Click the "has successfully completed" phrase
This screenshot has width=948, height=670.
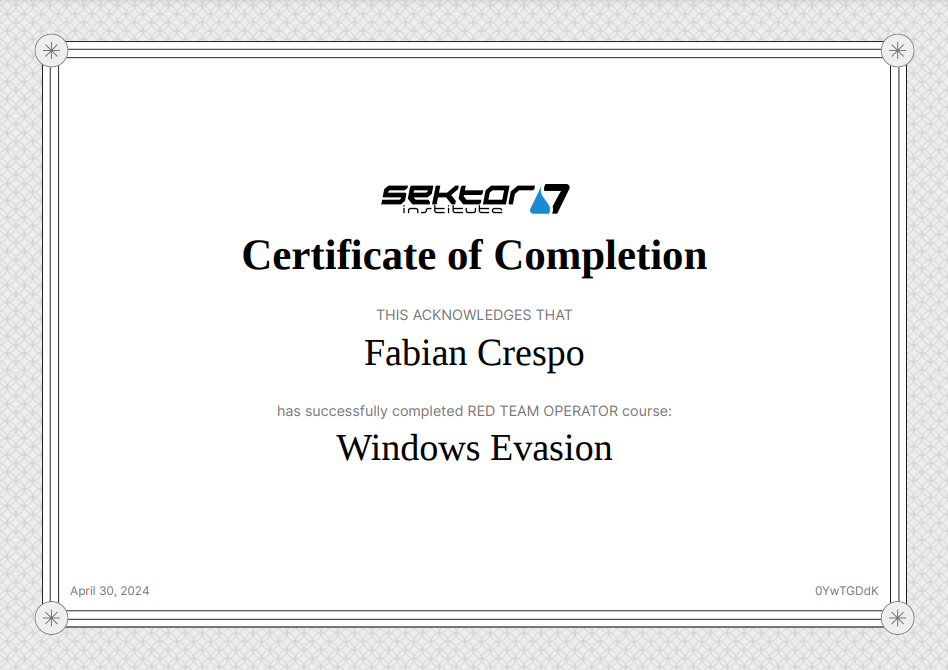[x=370, y=411]
